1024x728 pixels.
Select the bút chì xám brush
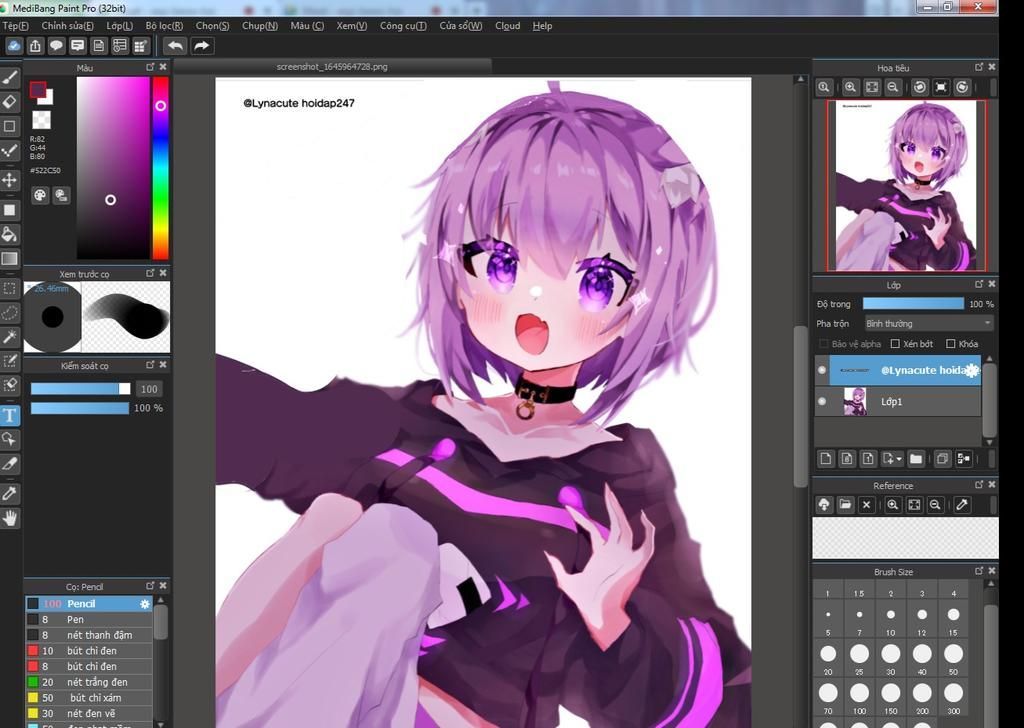pos(89,698)
